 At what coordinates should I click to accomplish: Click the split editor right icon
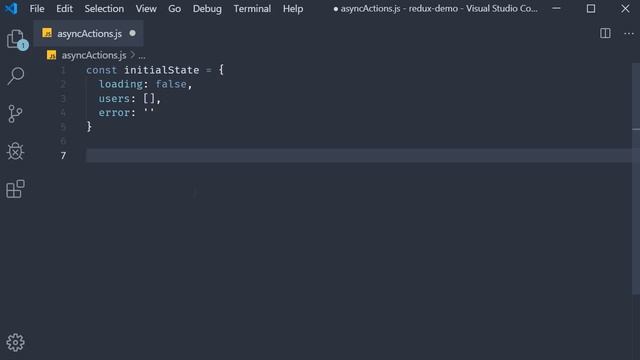point(605,33)
